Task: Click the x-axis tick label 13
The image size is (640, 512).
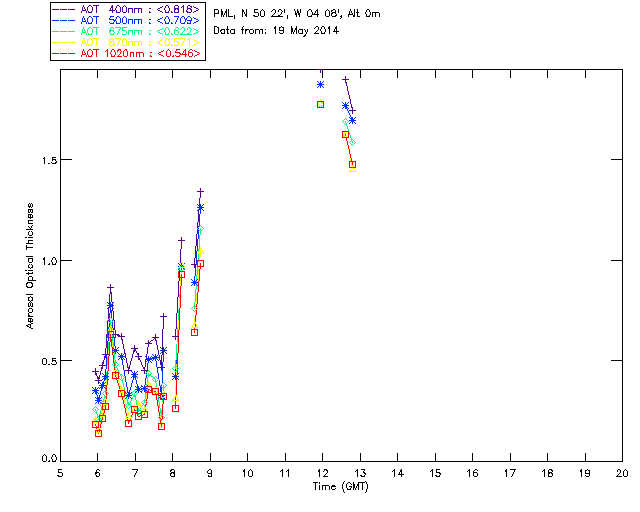Action: [360, 474]
